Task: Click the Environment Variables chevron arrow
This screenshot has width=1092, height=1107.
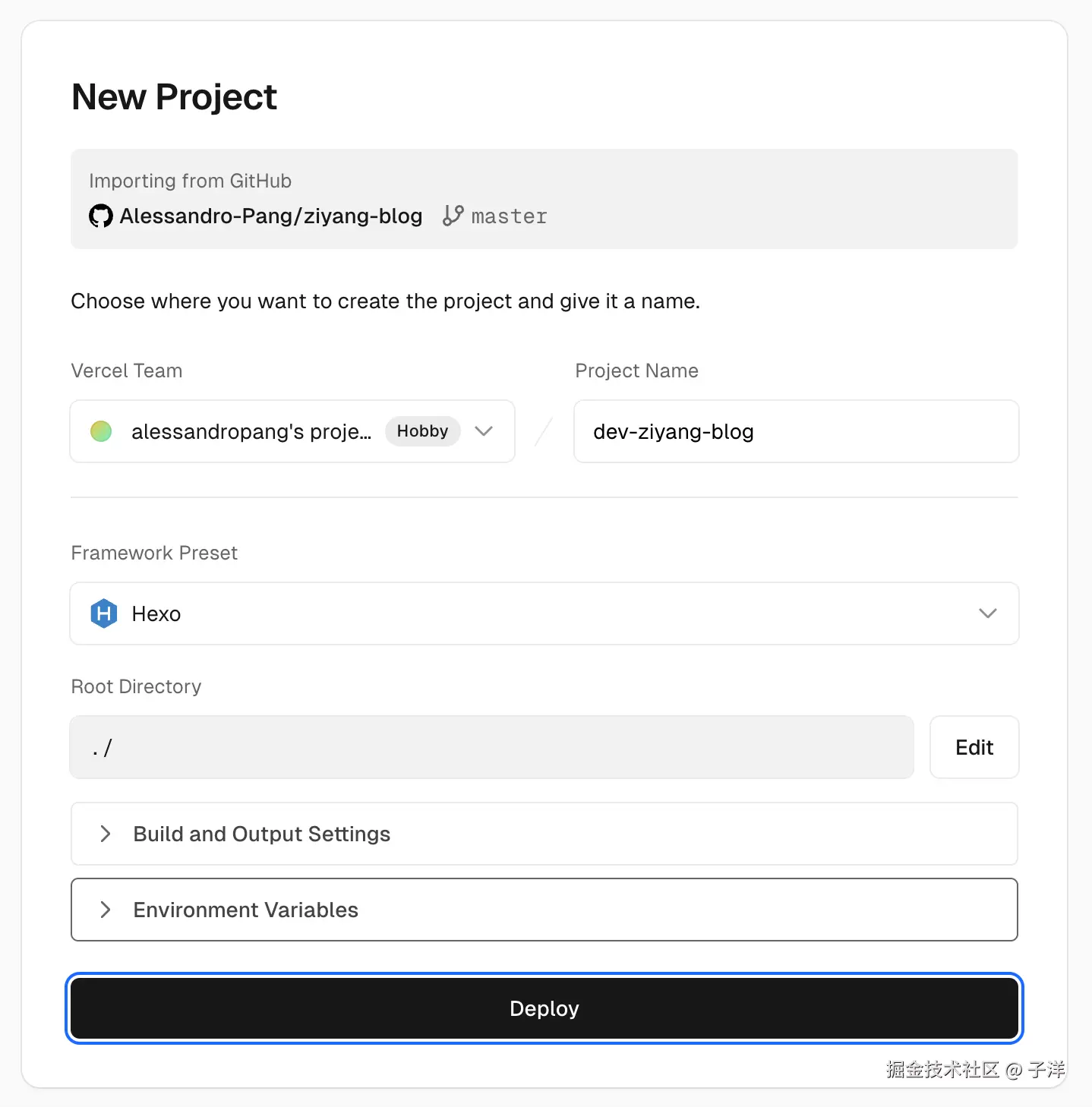Action: coord(106,910)
